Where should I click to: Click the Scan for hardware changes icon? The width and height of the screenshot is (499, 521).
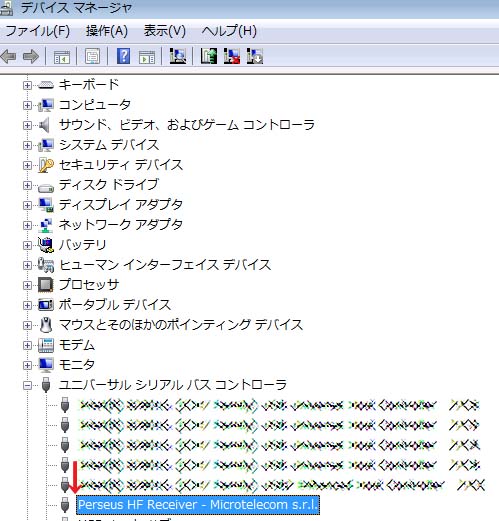pyautogui.click(x=178, y=56)
